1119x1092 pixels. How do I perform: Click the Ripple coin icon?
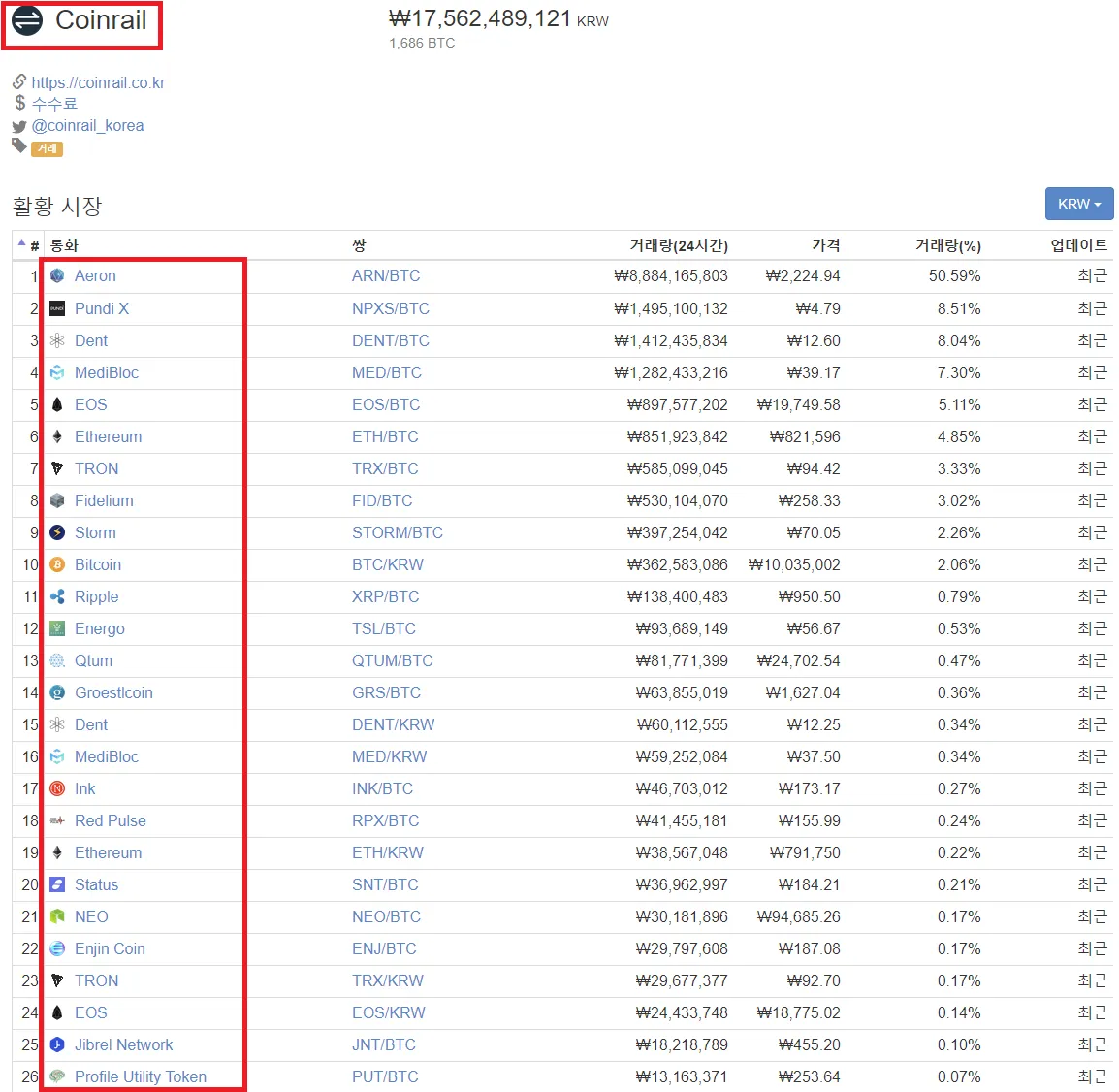(x=58, y=596)
